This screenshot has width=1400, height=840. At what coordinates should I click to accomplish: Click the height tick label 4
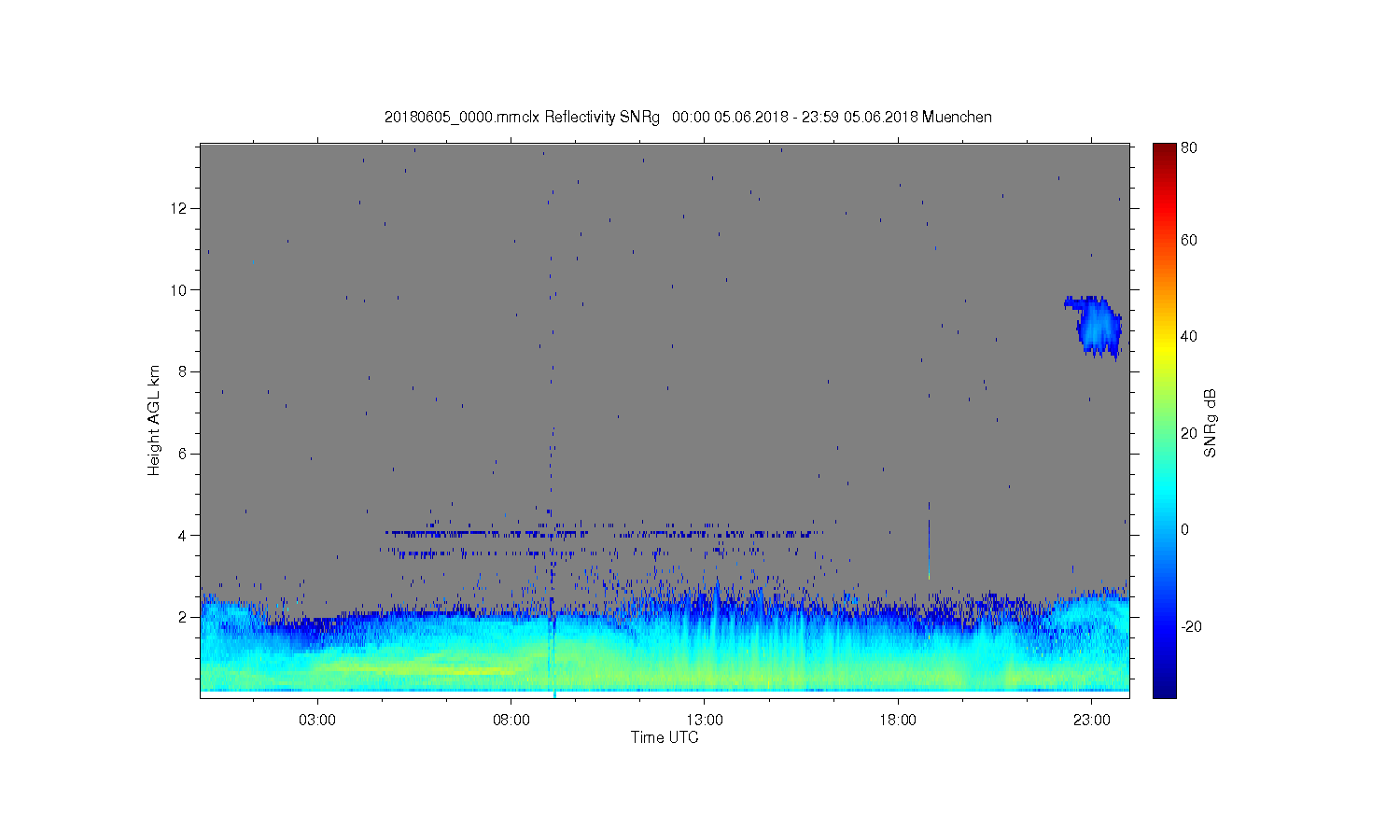click(183, 535)
